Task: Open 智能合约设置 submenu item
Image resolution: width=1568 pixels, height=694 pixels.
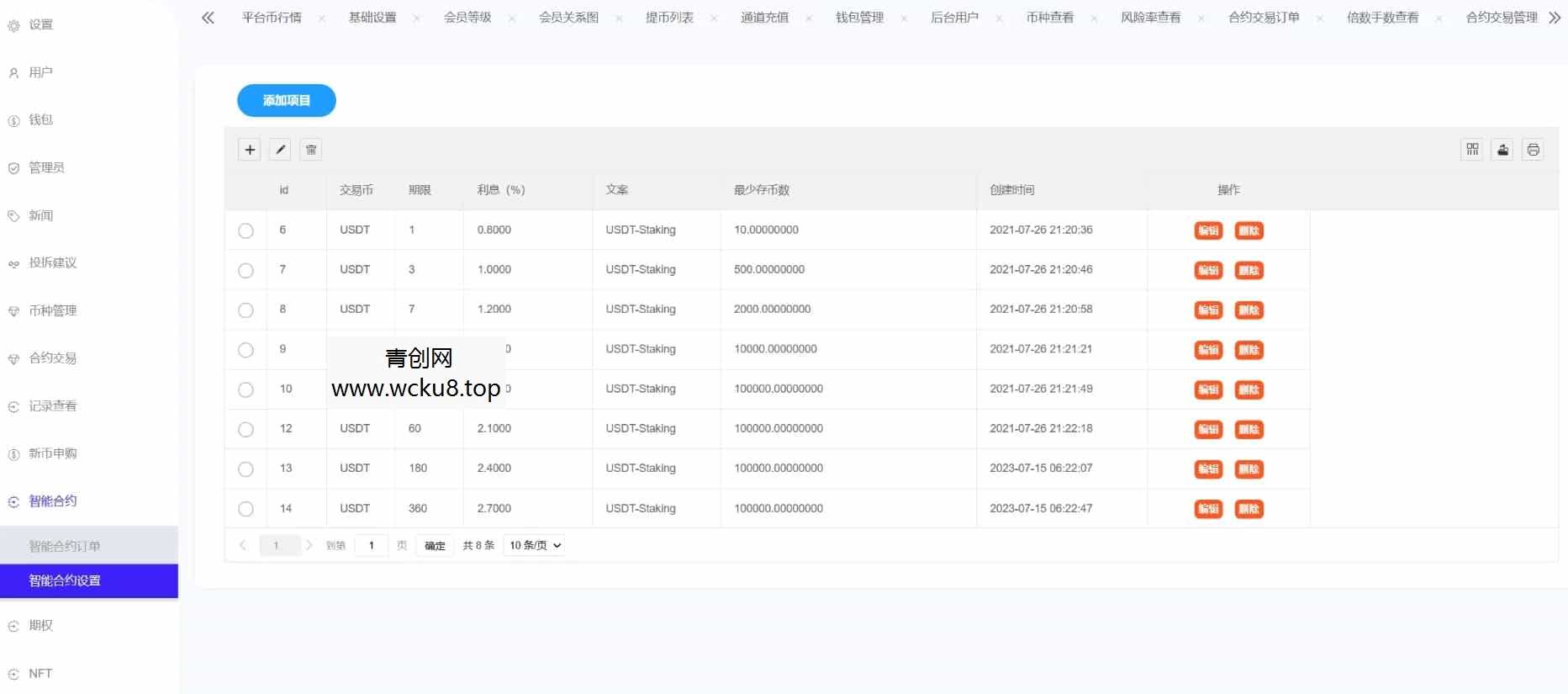Action: click(89, 580)
